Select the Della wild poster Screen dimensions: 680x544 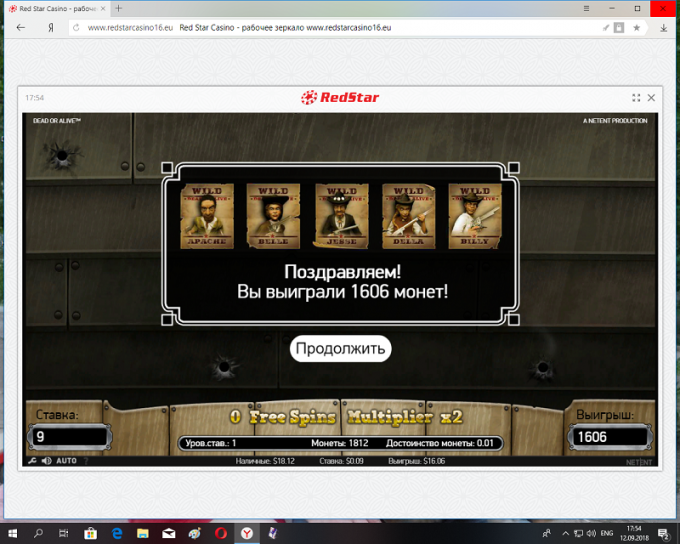pos(409,216)
